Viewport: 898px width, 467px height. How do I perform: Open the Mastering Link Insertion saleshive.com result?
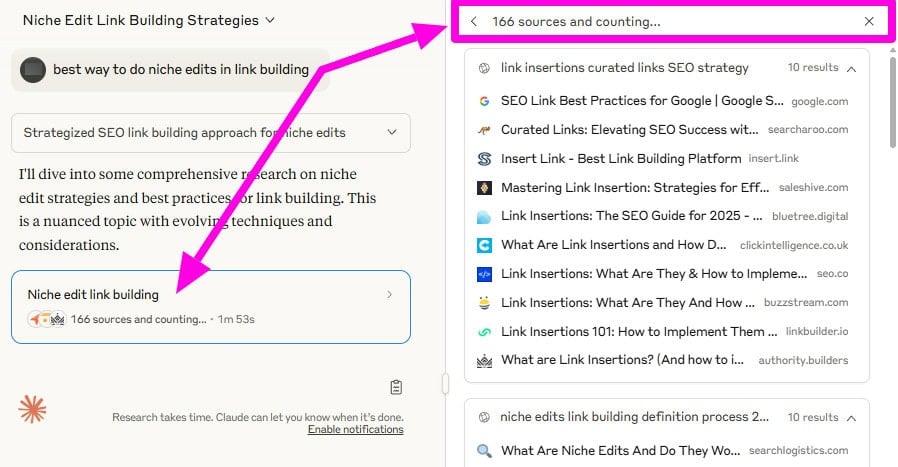pos(630,187)
